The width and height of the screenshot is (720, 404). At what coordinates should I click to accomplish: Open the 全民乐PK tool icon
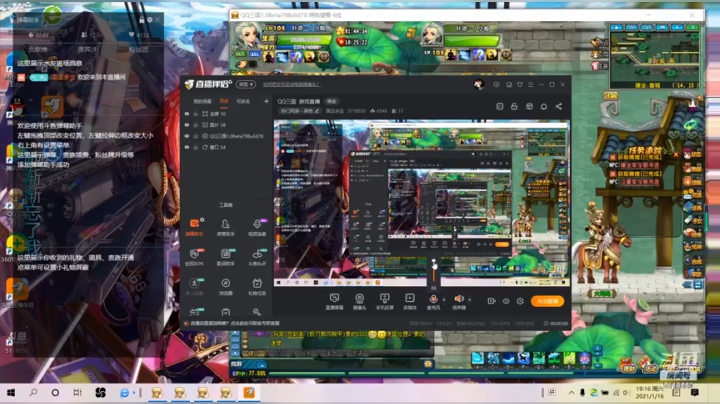tap(194, 257)
